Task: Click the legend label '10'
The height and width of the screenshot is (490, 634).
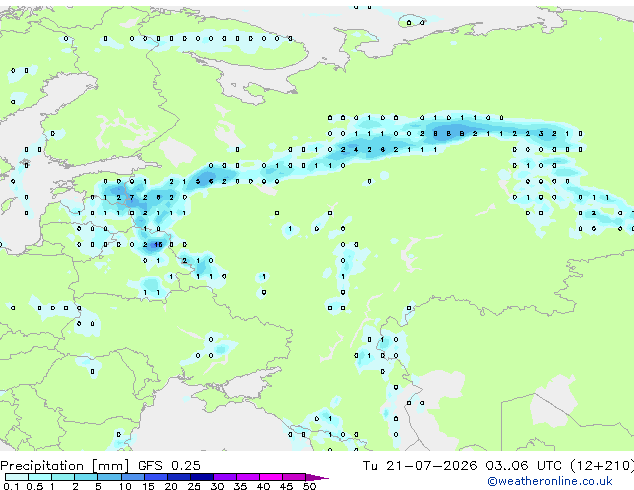Action: (x=125, y=486)
